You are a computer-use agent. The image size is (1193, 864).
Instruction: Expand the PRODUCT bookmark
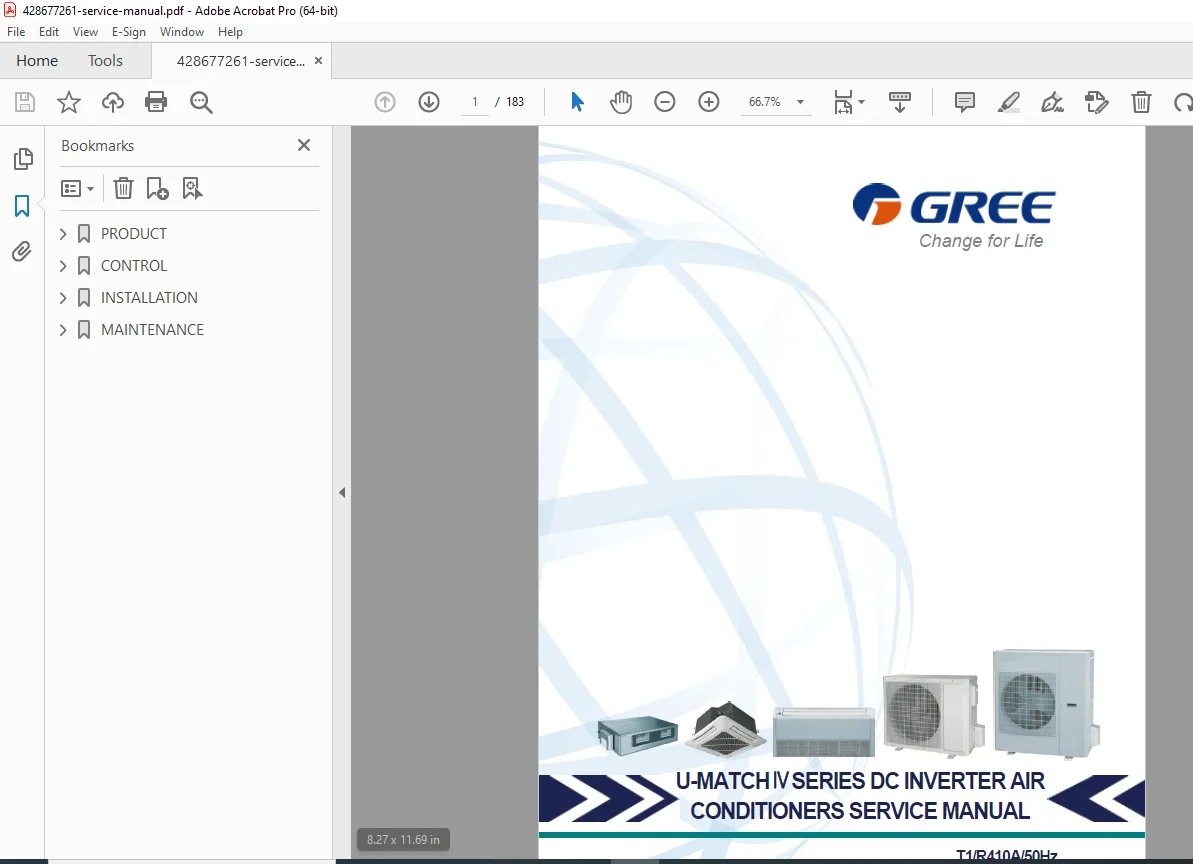[x=63, y=234]
